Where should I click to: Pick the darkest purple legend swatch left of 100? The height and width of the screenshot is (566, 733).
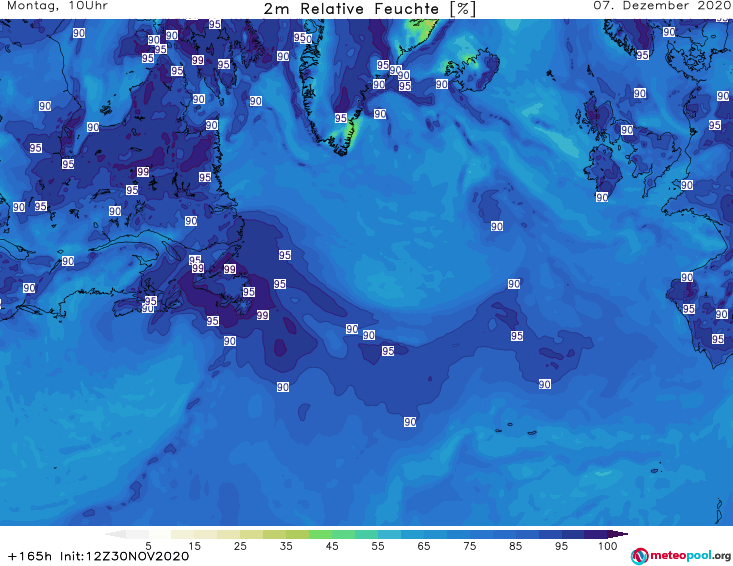pyautogui.click(x=596, y=534)
